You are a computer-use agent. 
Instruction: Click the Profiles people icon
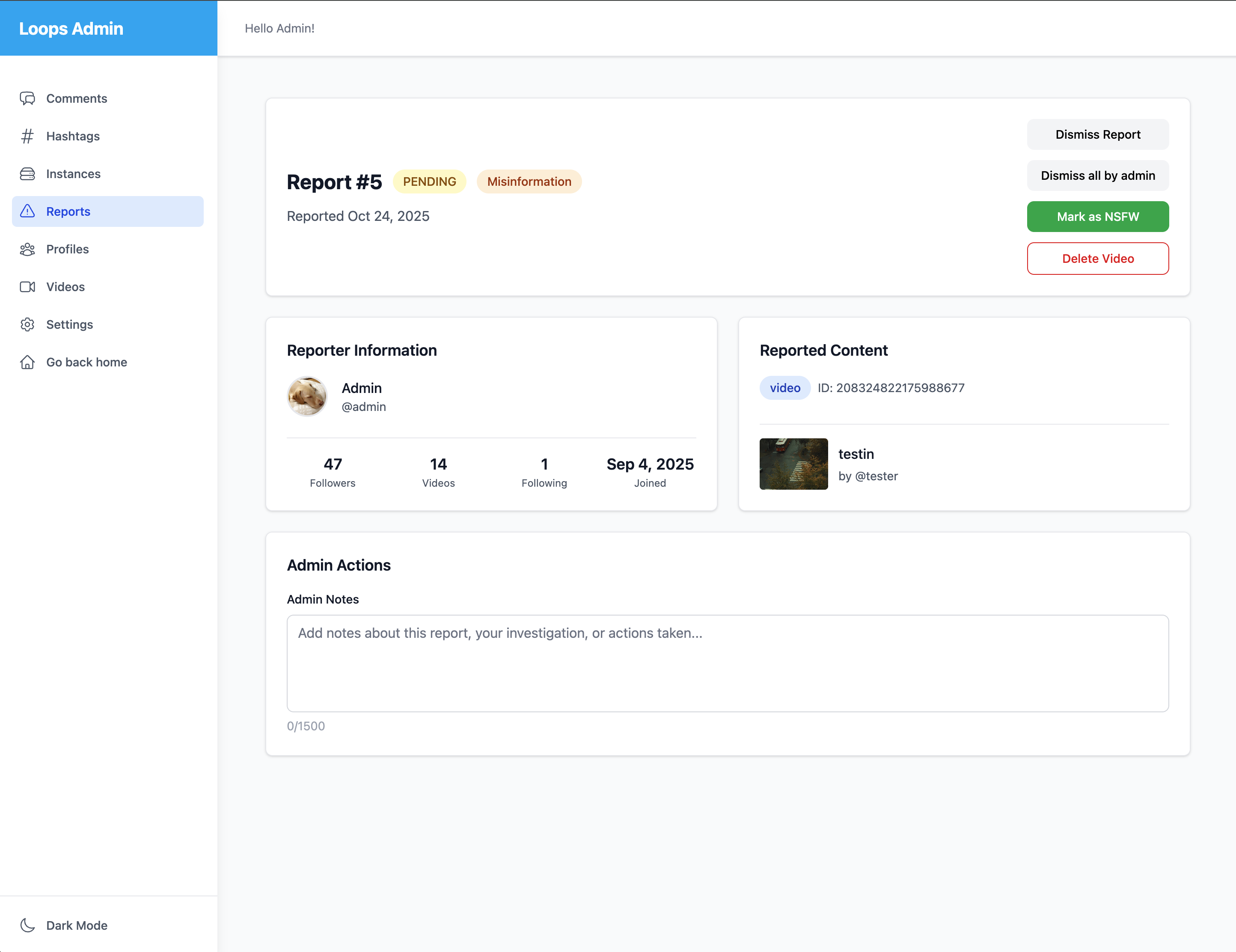pos(27,249)
